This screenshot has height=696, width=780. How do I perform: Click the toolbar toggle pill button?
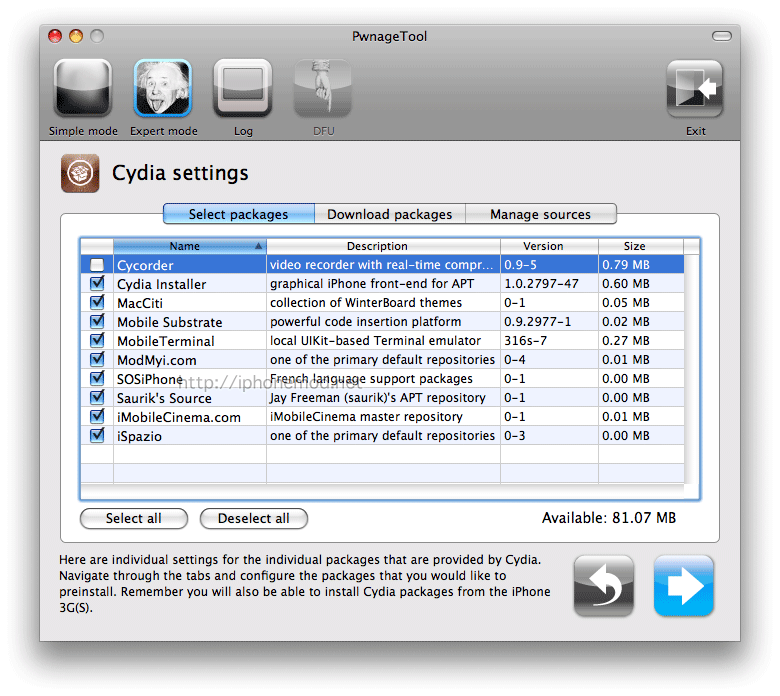(722, 36)
